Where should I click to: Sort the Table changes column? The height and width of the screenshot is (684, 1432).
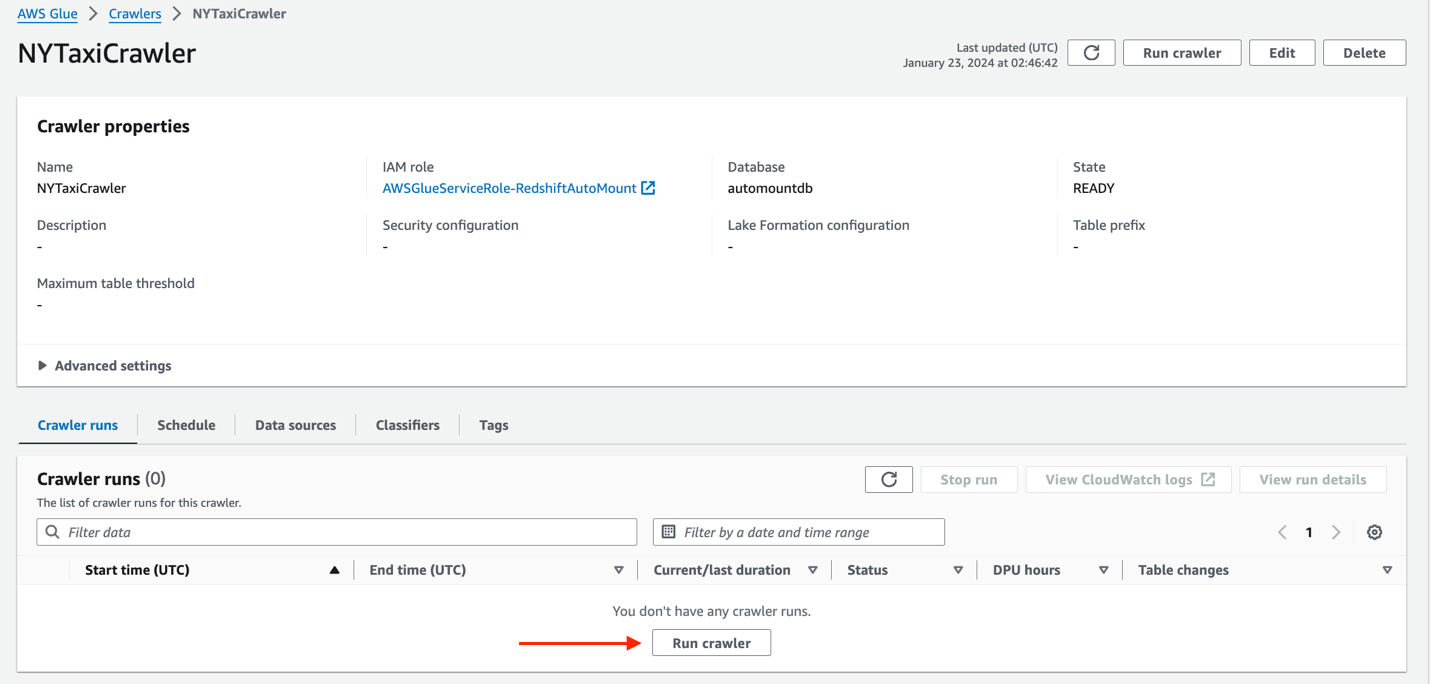click(x=1387, y=570)
